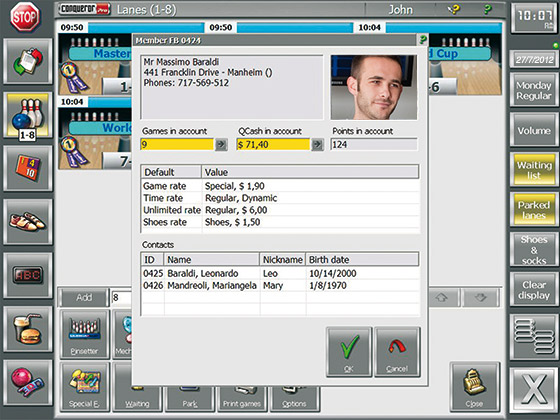Click the Default column header
Screen dimensions: 560x420
pos(171,172)
